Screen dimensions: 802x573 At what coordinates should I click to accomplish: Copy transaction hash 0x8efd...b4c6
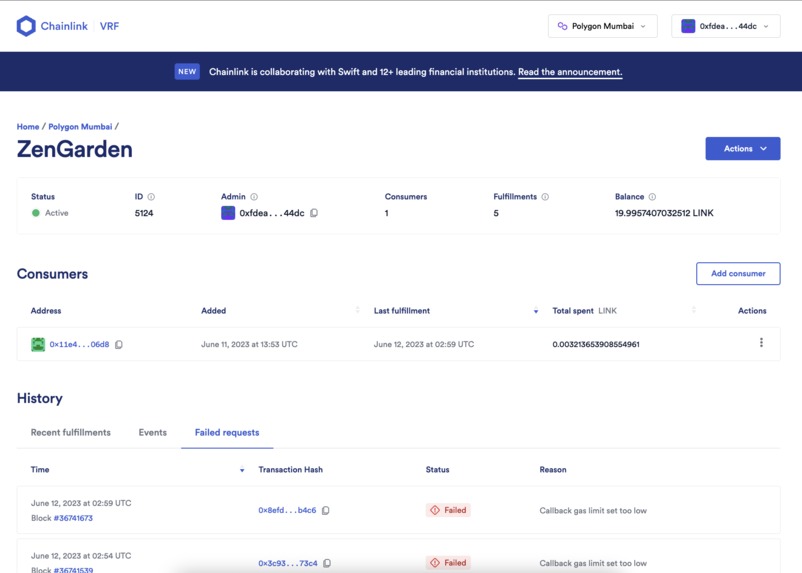pyautogui.click(x=325, y=510)
